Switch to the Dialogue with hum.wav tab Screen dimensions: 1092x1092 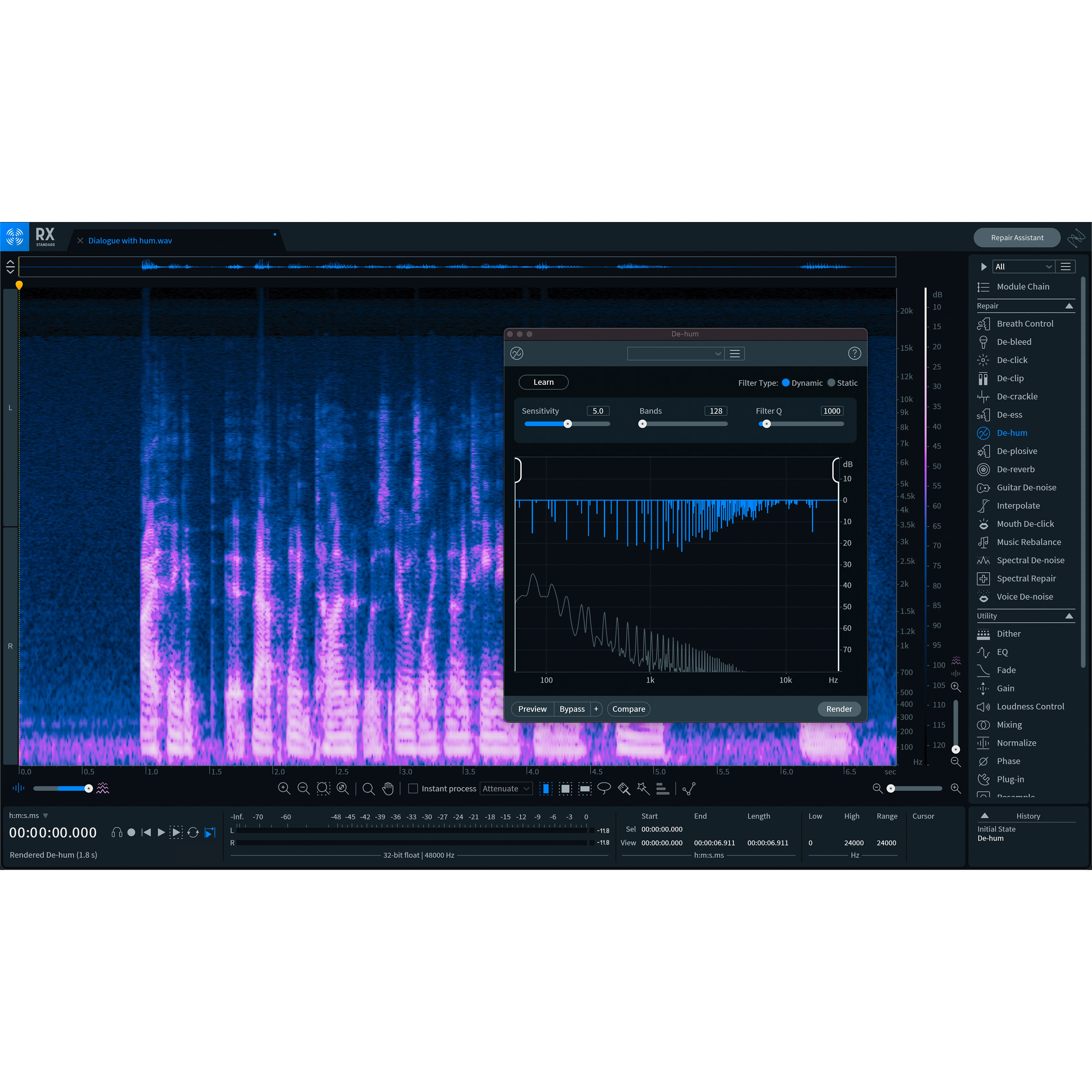point(131,240)
